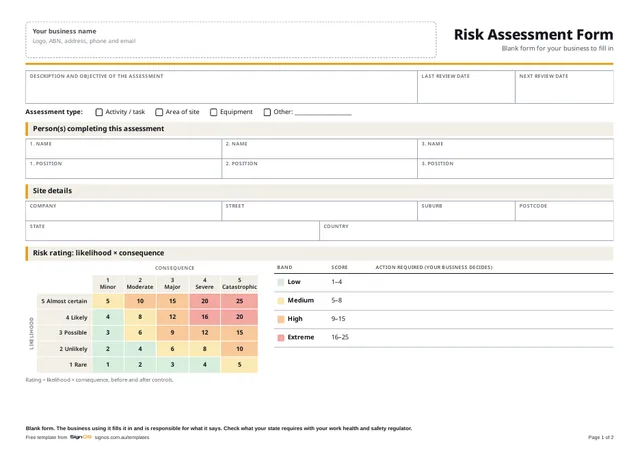This screenshot has width=640, height=452.
Task: Click the 3. Name field
Action: 515,149
